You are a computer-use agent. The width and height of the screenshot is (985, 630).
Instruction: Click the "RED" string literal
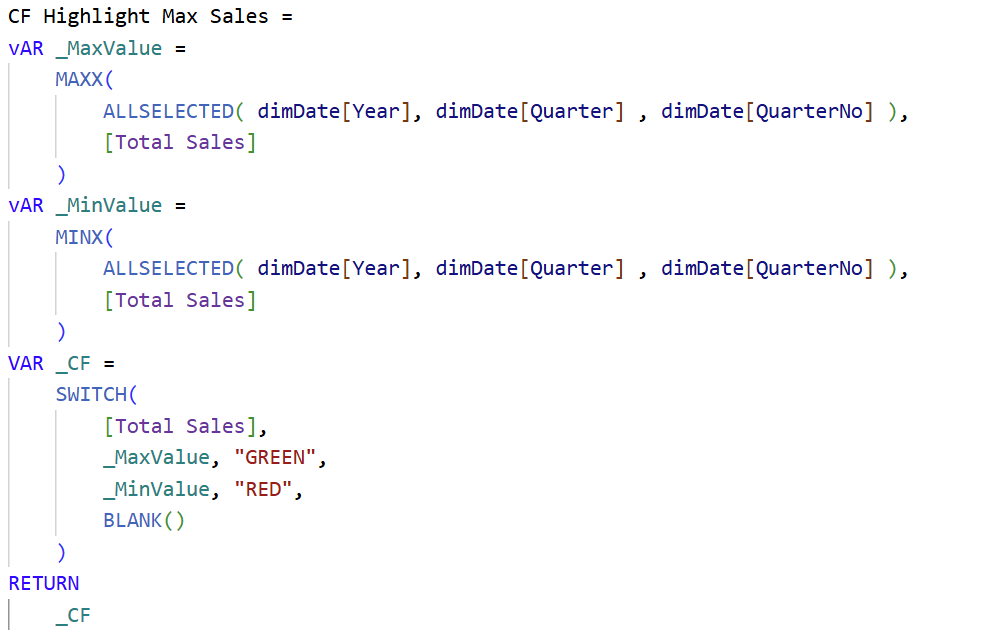point(263,489)
